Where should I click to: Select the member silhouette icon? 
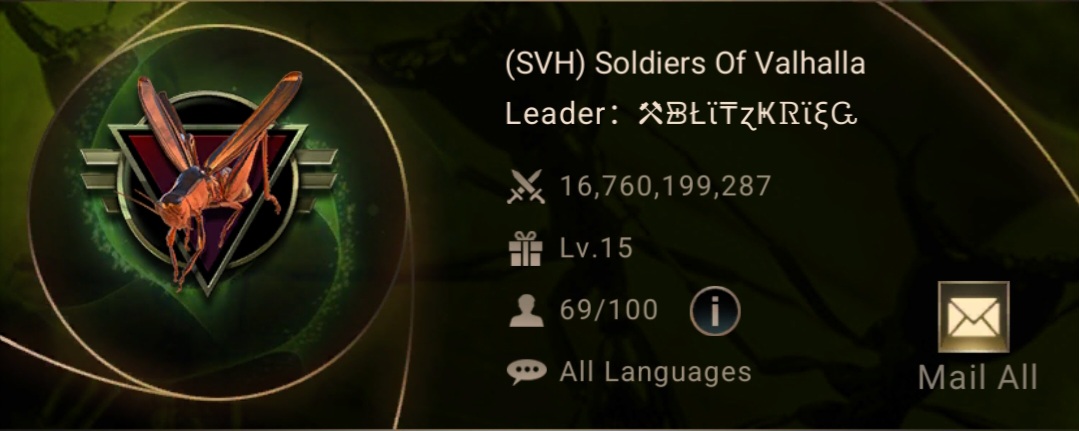526,311
